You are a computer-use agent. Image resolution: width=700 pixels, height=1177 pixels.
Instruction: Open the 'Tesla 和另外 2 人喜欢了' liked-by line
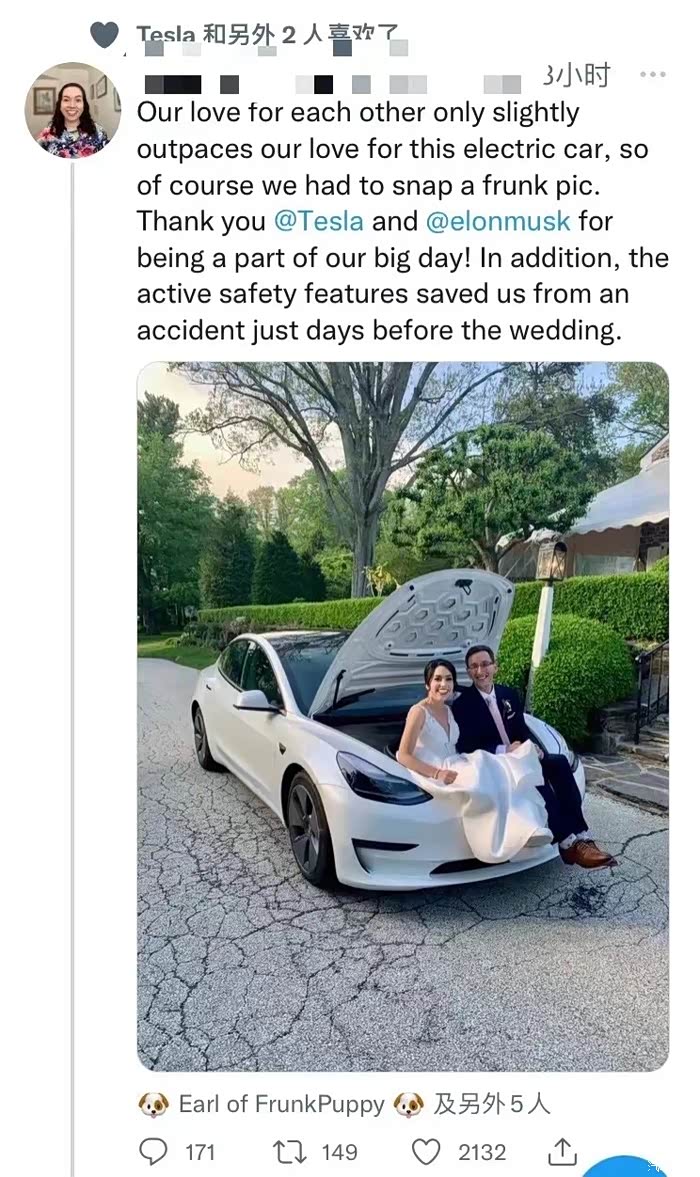pyautogui.click(x=268, y=34)
